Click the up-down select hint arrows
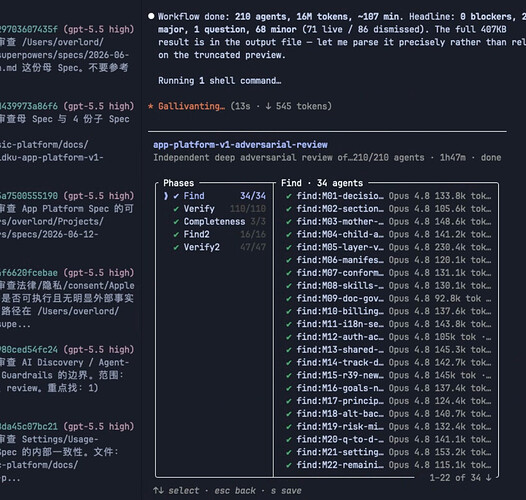Screen dimensions: 526x500 tap(158, 491)
